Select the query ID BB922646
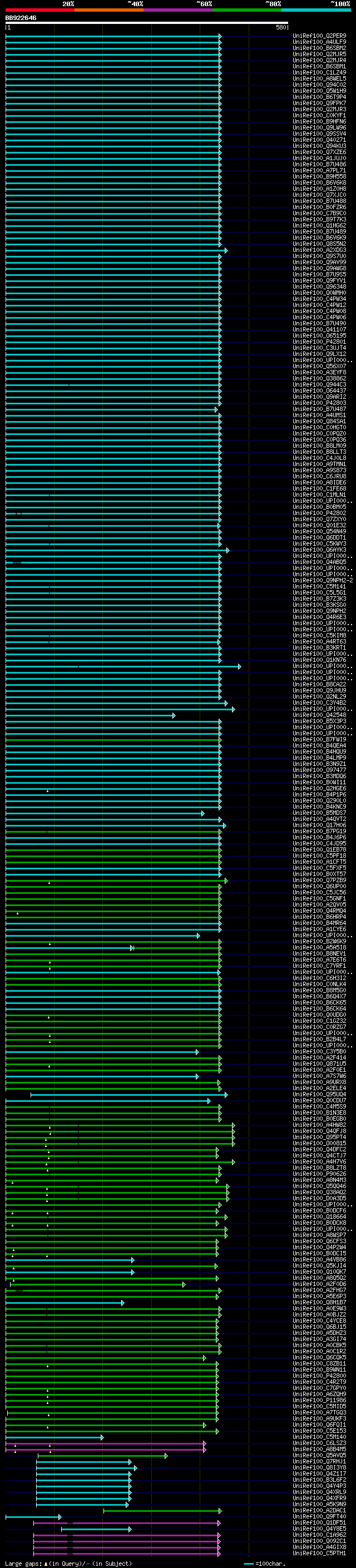Screen dimensions: 356x1568 click(x=21, y=18)
